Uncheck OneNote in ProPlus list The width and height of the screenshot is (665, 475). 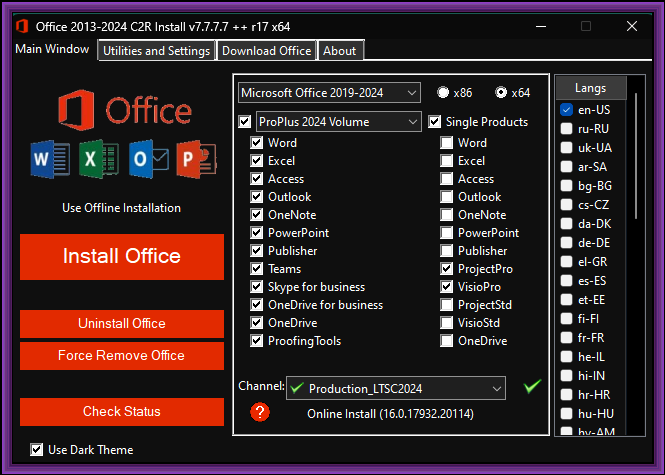point(257,215)
